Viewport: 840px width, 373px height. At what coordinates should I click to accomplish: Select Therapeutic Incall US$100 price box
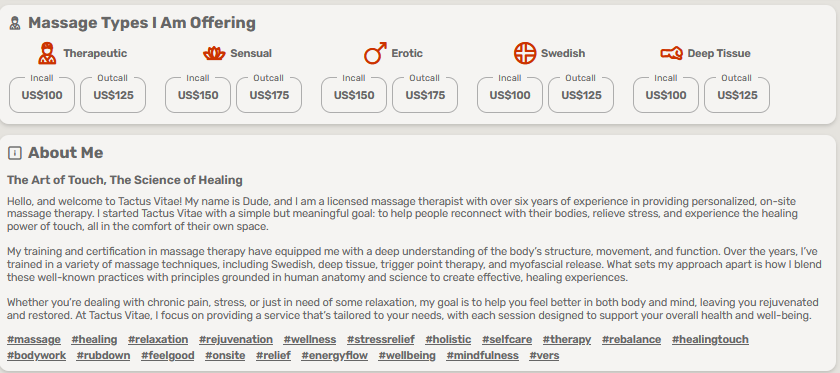pyautogui.click(x=42, y=94)
